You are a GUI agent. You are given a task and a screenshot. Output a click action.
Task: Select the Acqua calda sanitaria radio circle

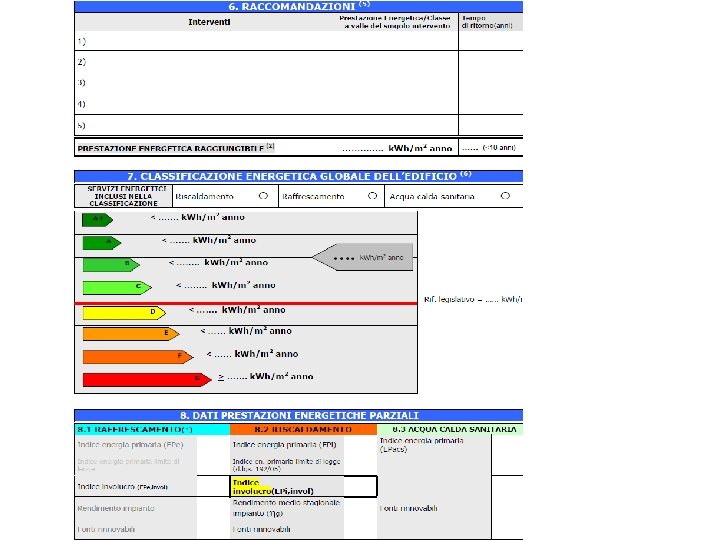coord(505,196)
